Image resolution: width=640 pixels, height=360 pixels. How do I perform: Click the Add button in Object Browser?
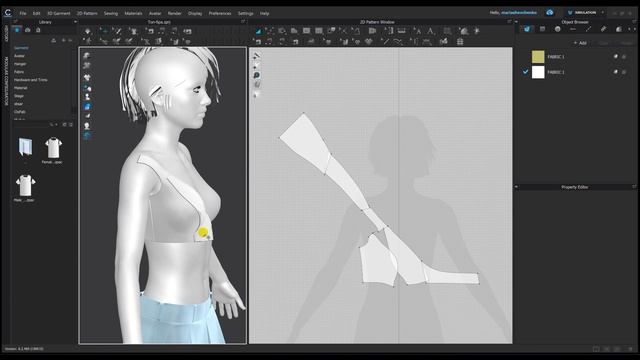580,42
